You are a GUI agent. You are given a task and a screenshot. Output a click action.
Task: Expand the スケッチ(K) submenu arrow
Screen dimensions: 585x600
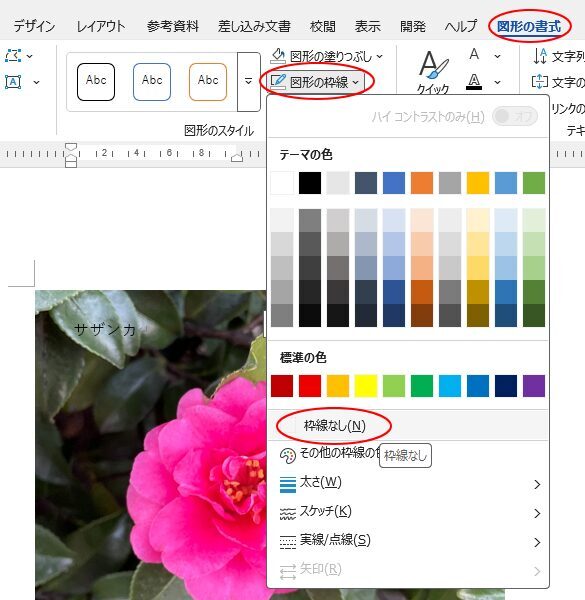(537, 513)
